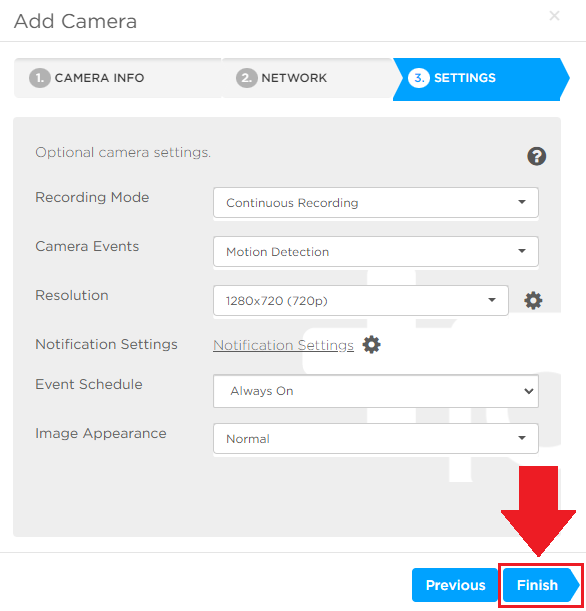Open the Notification Settings link
Viewport: 586px width, 611px height.
pos(283,345)
